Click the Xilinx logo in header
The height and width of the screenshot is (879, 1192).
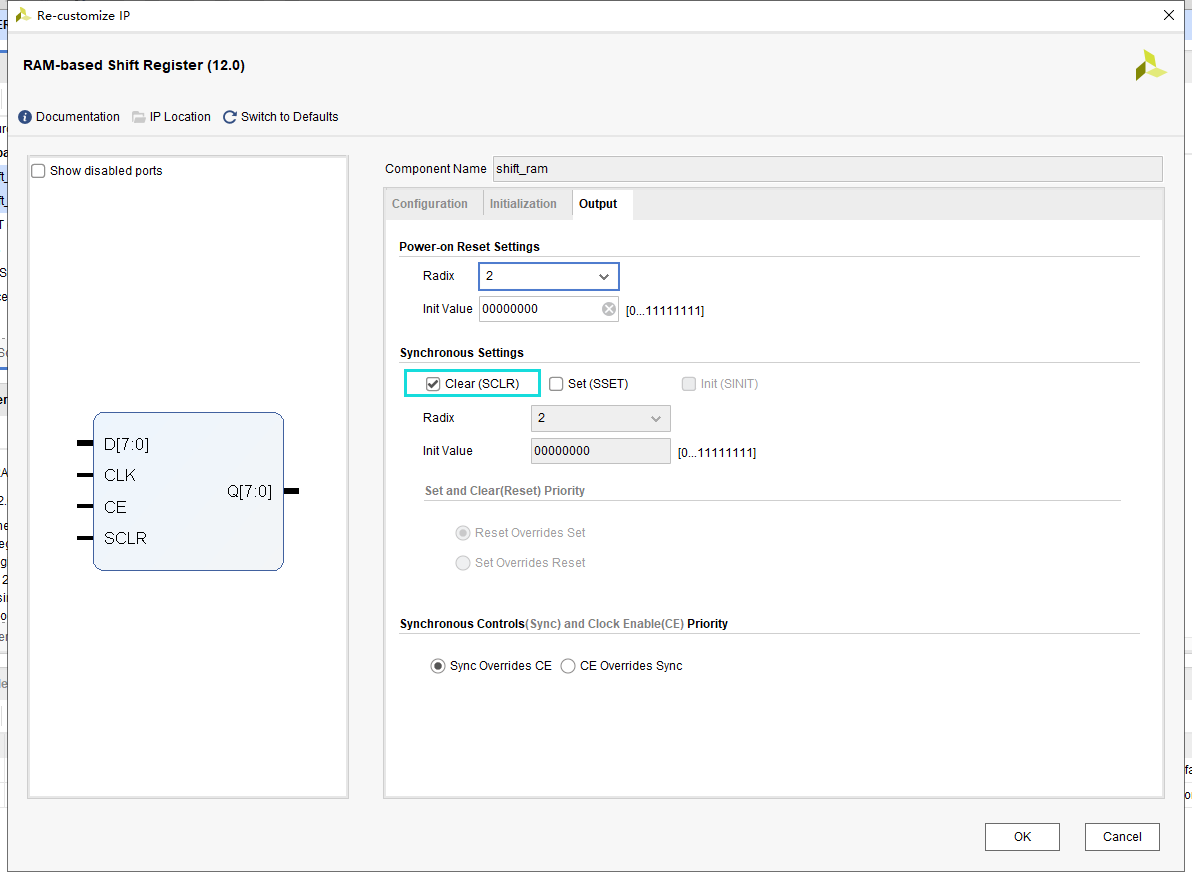(x=1150, y=65)
